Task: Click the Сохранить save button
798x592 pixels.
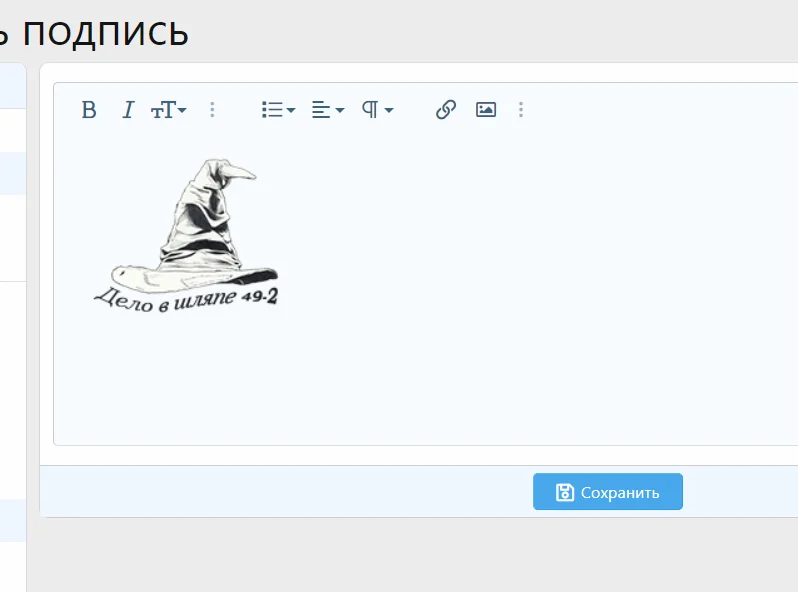Action: coord(608,492)
